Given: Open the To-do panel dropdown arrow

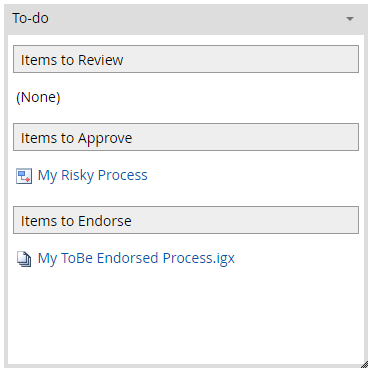Looking at the screenshot, I should point(350,19).
